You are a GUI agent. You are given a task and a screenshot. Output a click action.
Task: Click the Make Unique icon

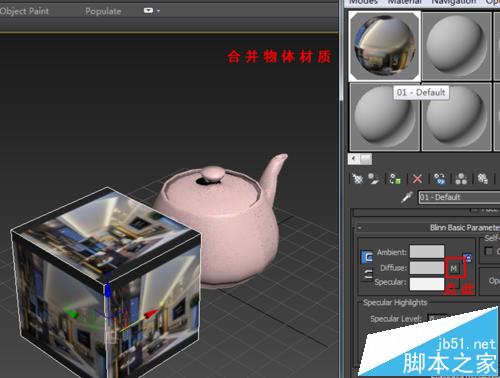pos(461,179)
